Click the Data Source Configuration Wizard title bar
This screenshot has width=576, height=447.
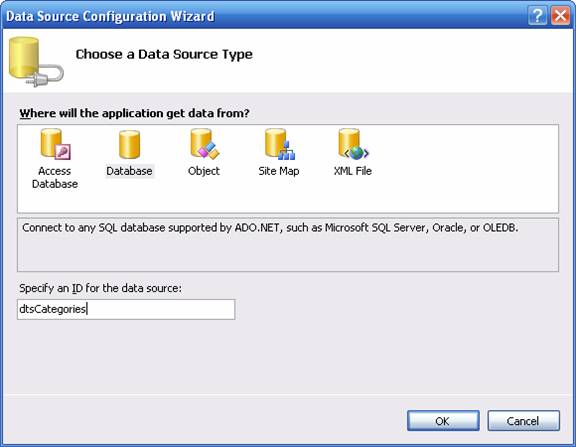(264, 16)
